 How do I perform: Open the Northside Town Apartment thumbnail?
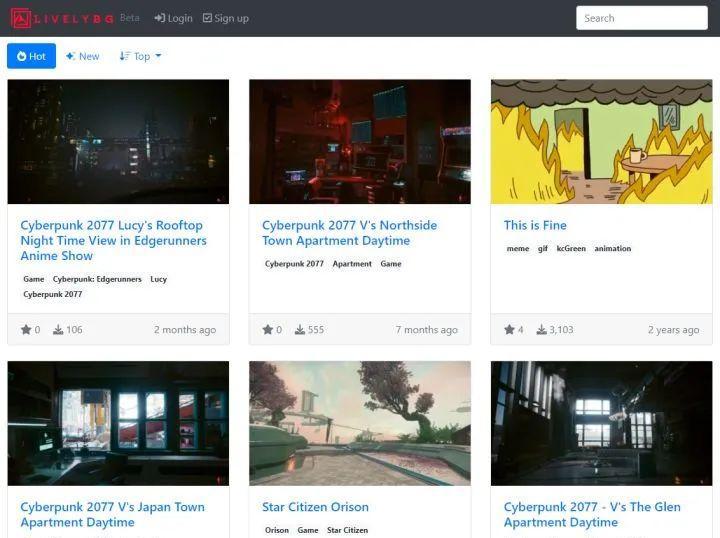tap(360, 141)
